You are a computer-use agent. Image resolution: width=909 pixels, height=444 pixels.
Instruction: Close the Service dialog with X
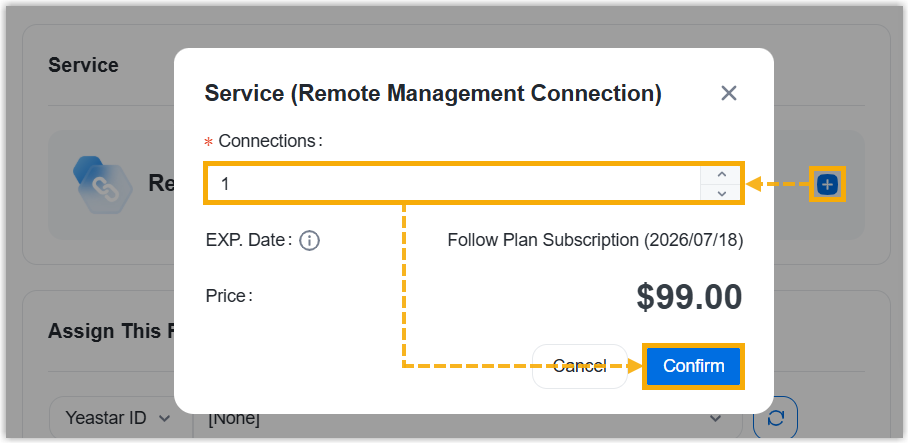click(x=729, y=93)
